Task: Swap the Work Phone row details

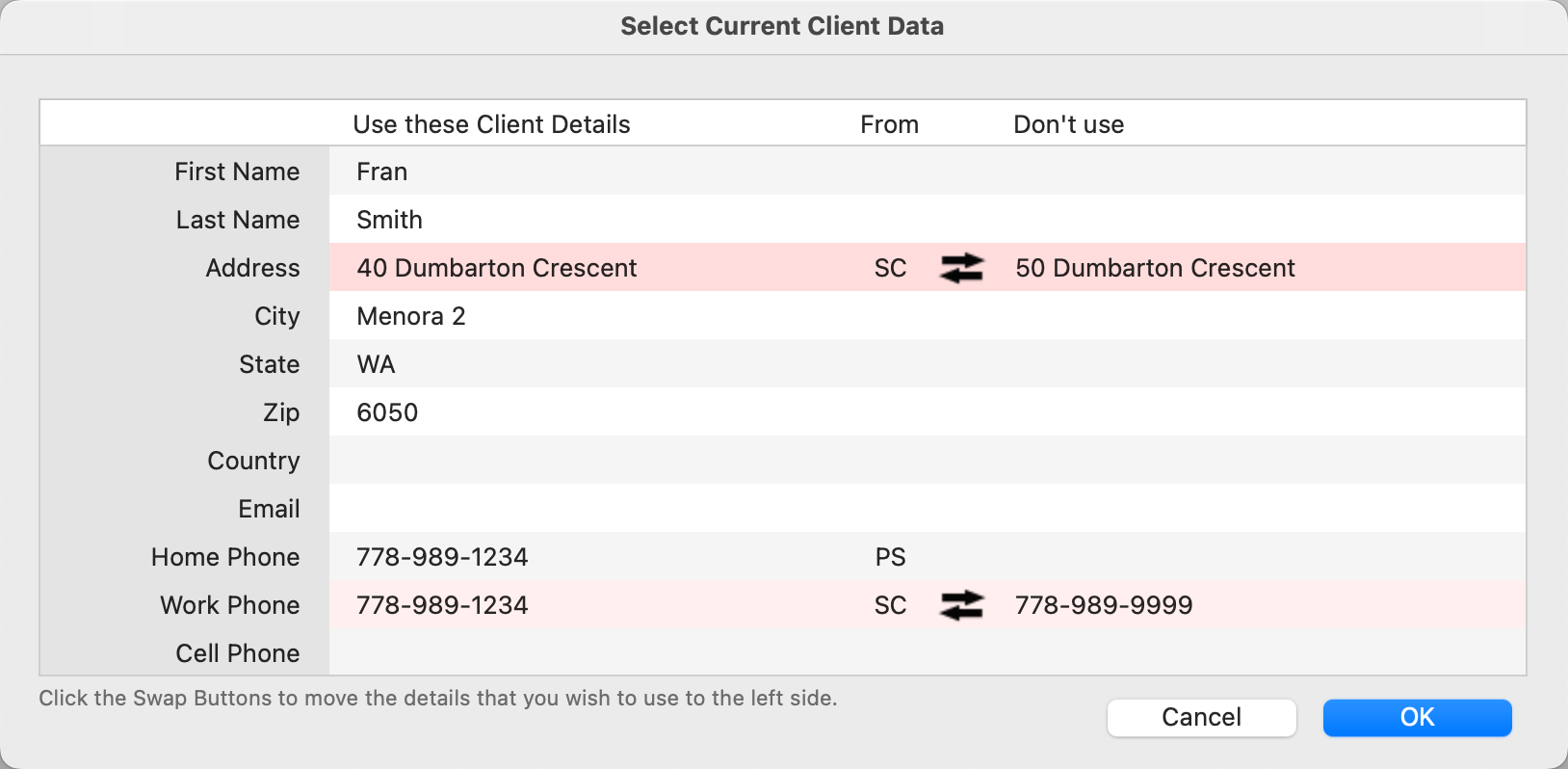Action: point(961,605)
